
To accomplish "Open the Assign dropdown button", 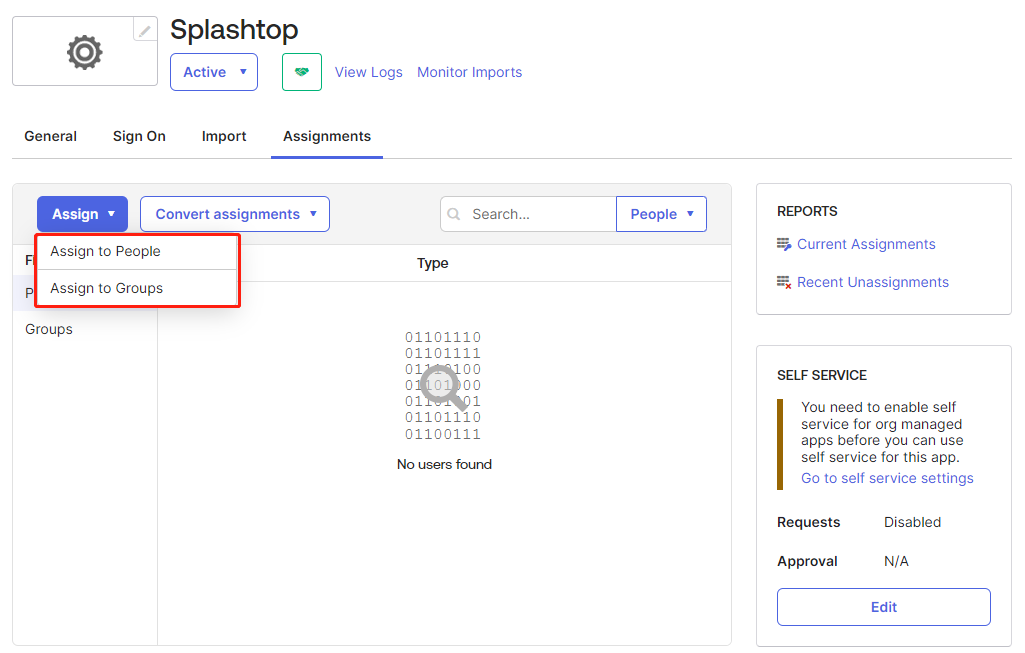I will point(82,214).
